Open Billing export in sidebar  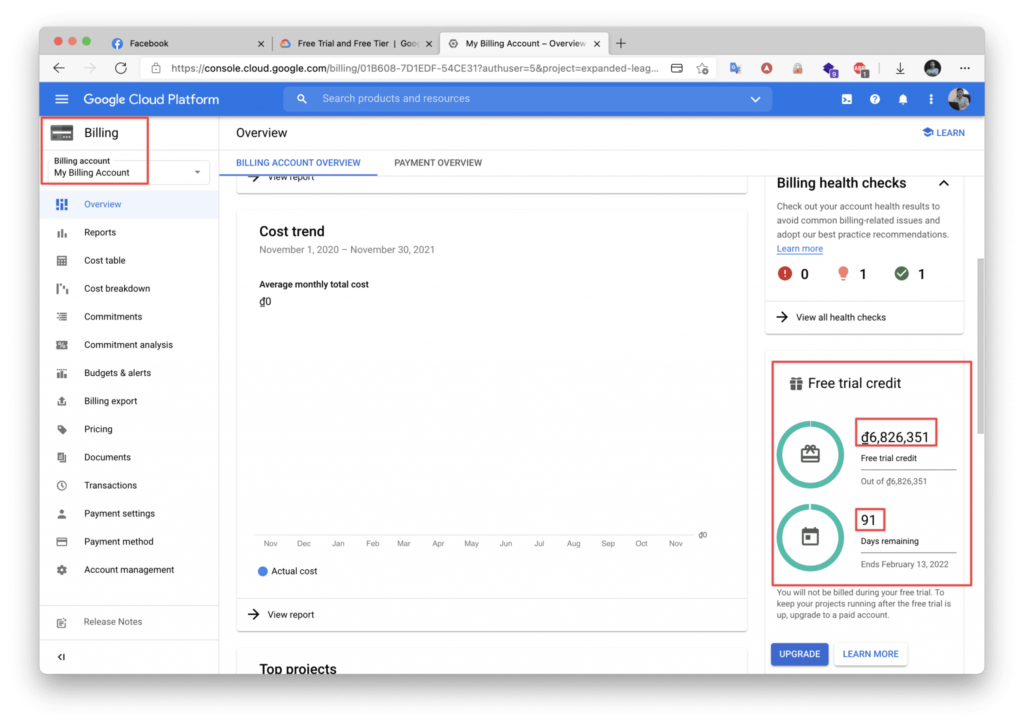click(x=110, y=401)
